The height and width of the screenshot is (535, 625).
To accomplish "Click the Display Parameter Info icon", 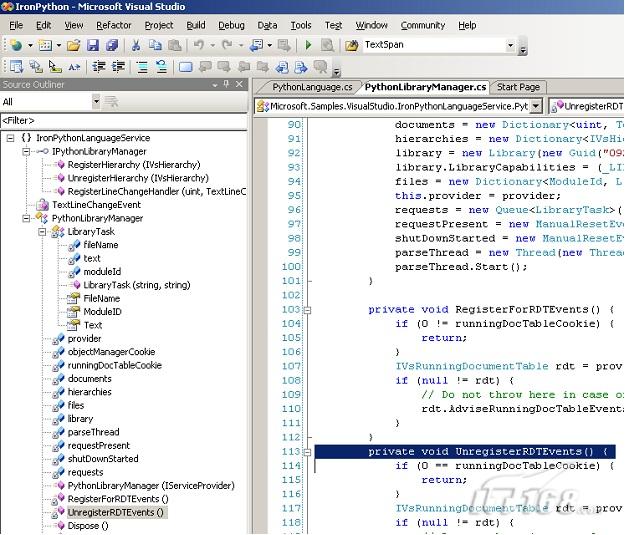I will coord(36,67).
